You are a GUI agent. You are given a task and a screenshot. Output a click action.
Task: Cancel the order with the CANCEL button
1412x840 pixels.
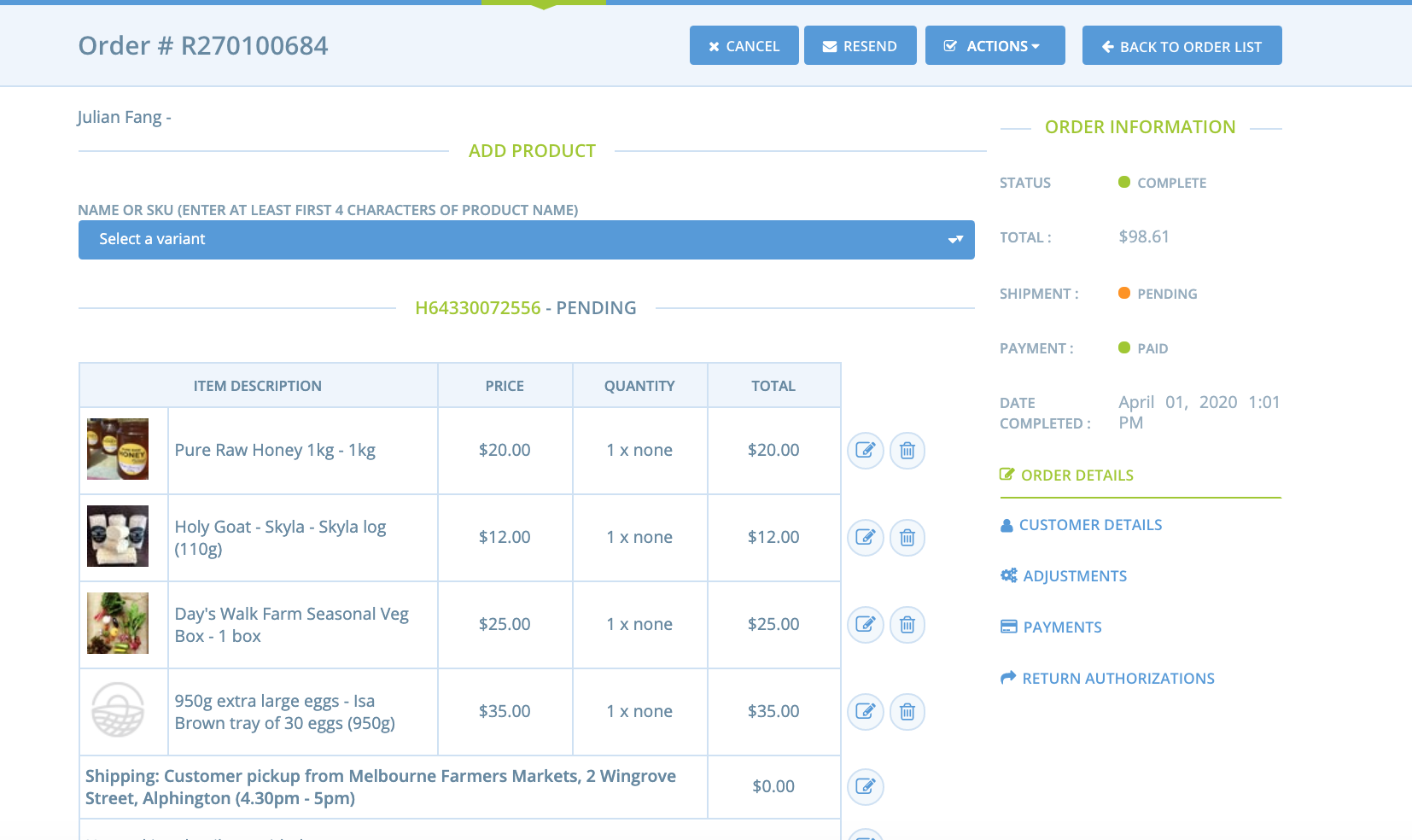coord(744,45)
